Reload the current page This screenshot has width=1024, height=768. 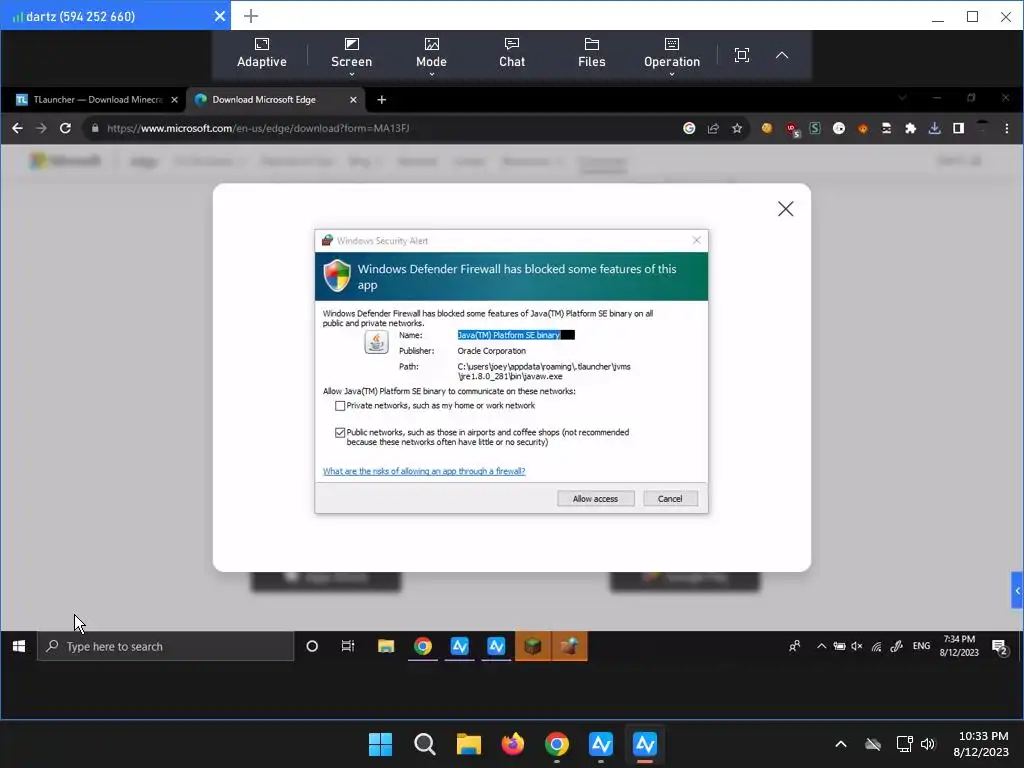[65, 128]
